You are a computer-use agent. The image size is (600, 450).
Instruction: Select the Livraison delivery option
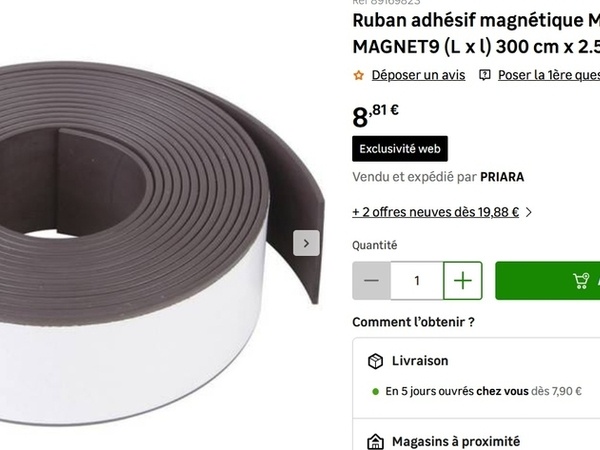point(476,378)
